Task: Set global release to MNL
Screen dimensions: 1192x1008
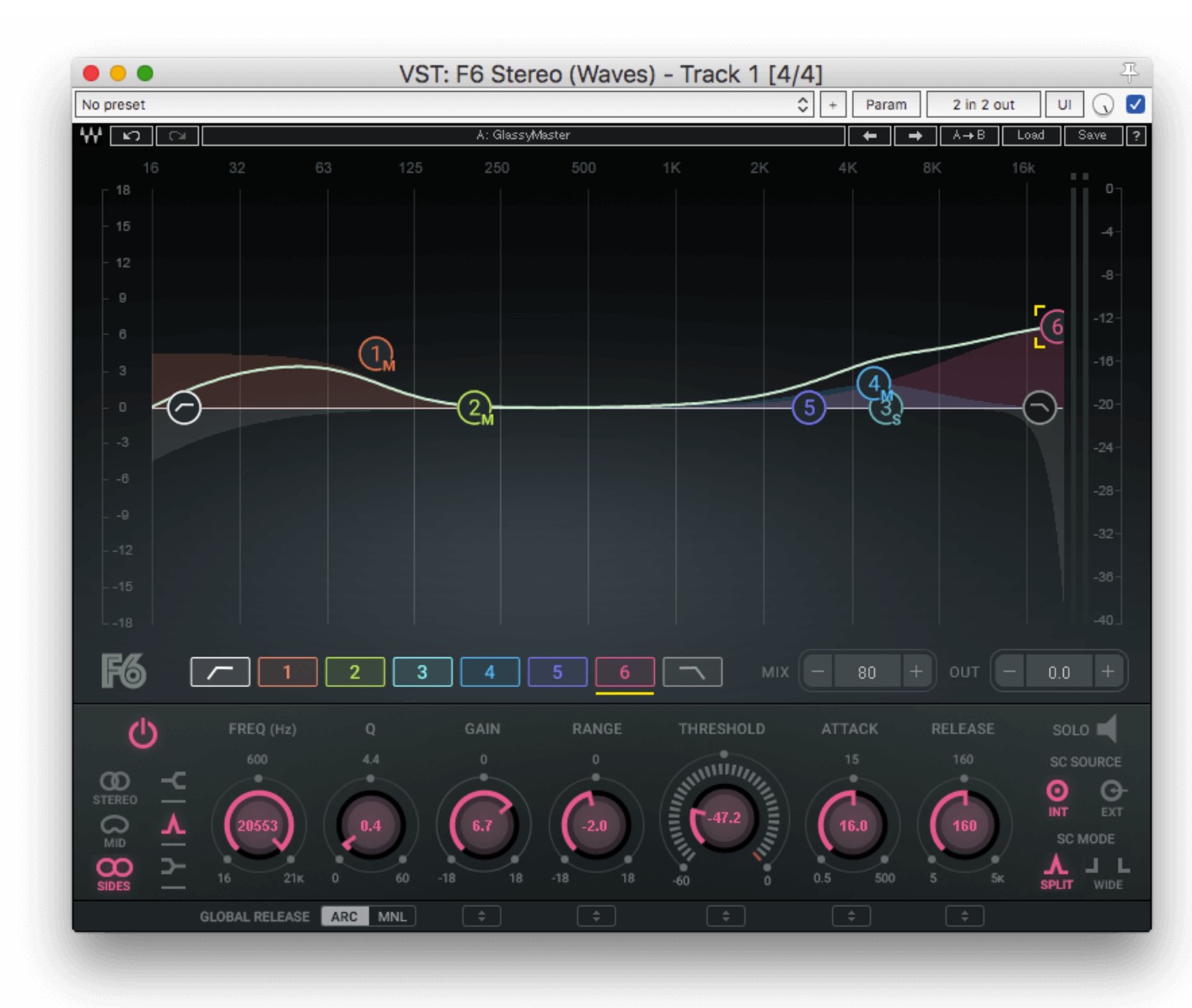Action: (x=392, y=916)
